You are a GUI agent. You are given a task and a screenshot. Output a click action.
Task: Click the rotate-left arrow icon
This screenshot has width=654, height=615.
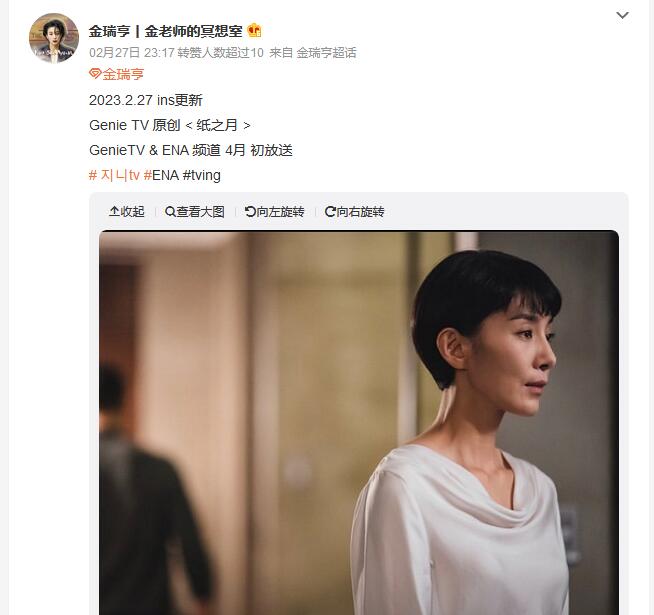pyautogui.click(x=250, y=212)
